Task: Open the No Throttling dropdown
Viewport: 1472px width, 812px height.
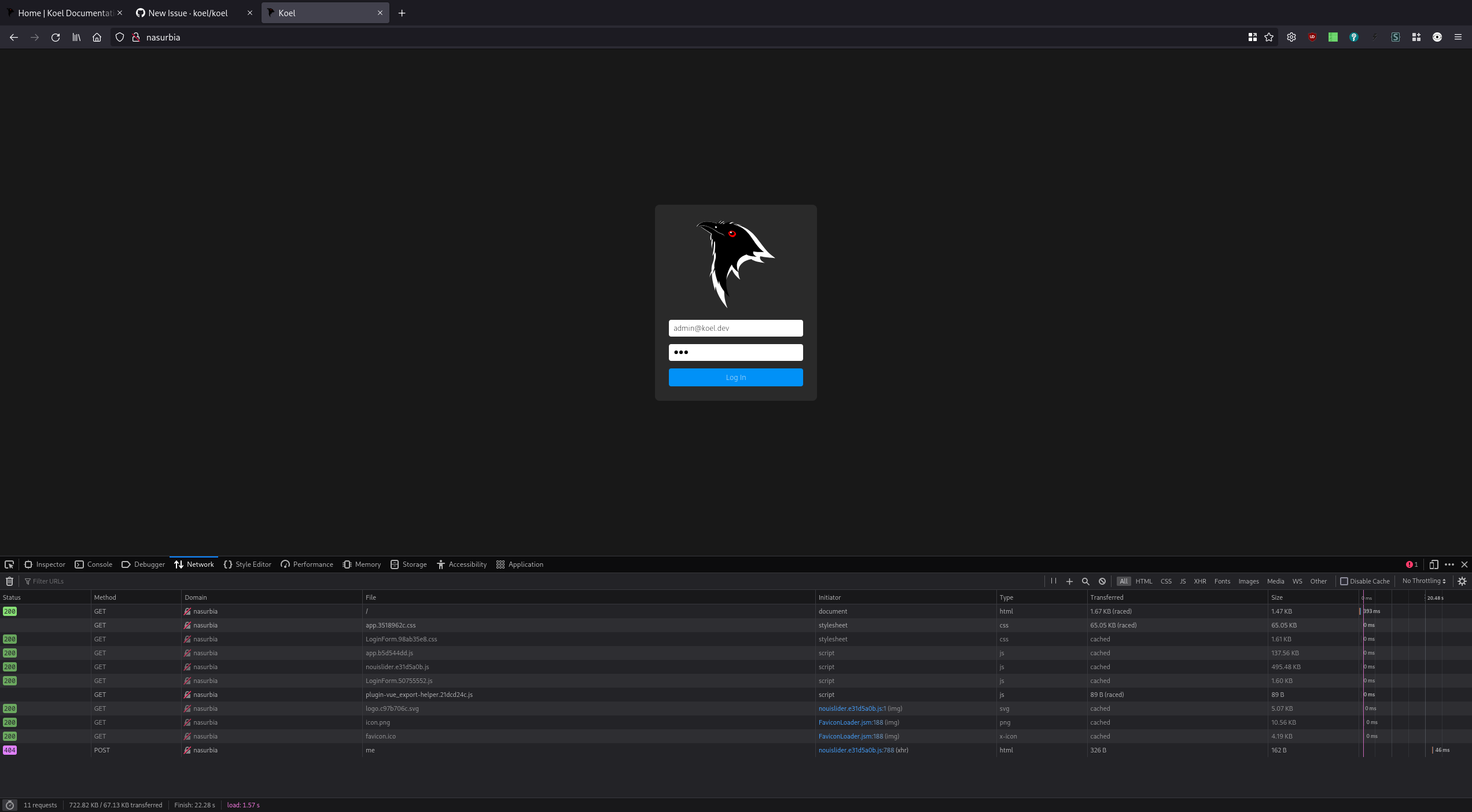Action: [x=1423, y=581]
